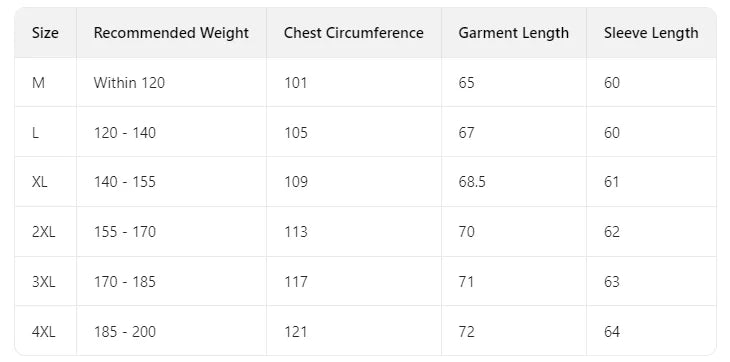Click the Size column header
This screenshot has height=362, width=730.
(45, 33)
